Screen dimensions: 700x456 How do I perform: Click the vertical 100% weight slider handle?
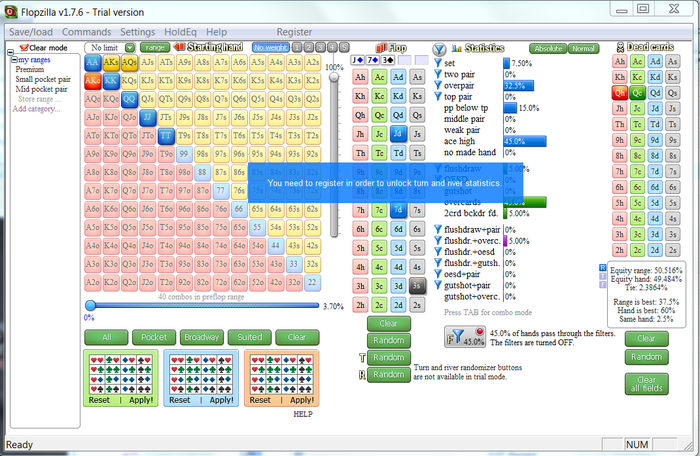pos(334,77)
